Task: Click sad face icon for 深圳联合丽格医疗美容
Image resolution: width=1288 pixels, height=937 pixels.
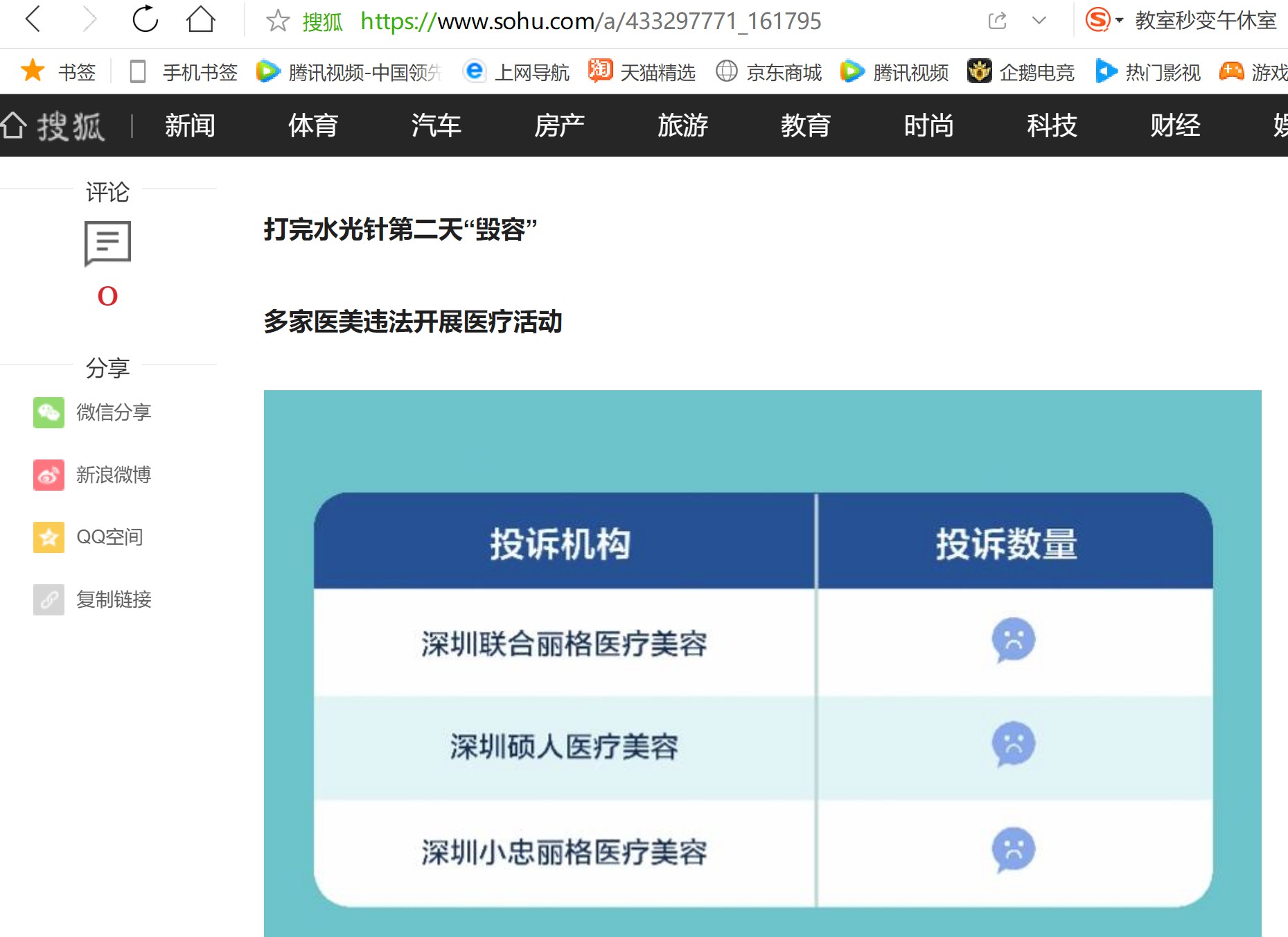Action: point(1014,640)
